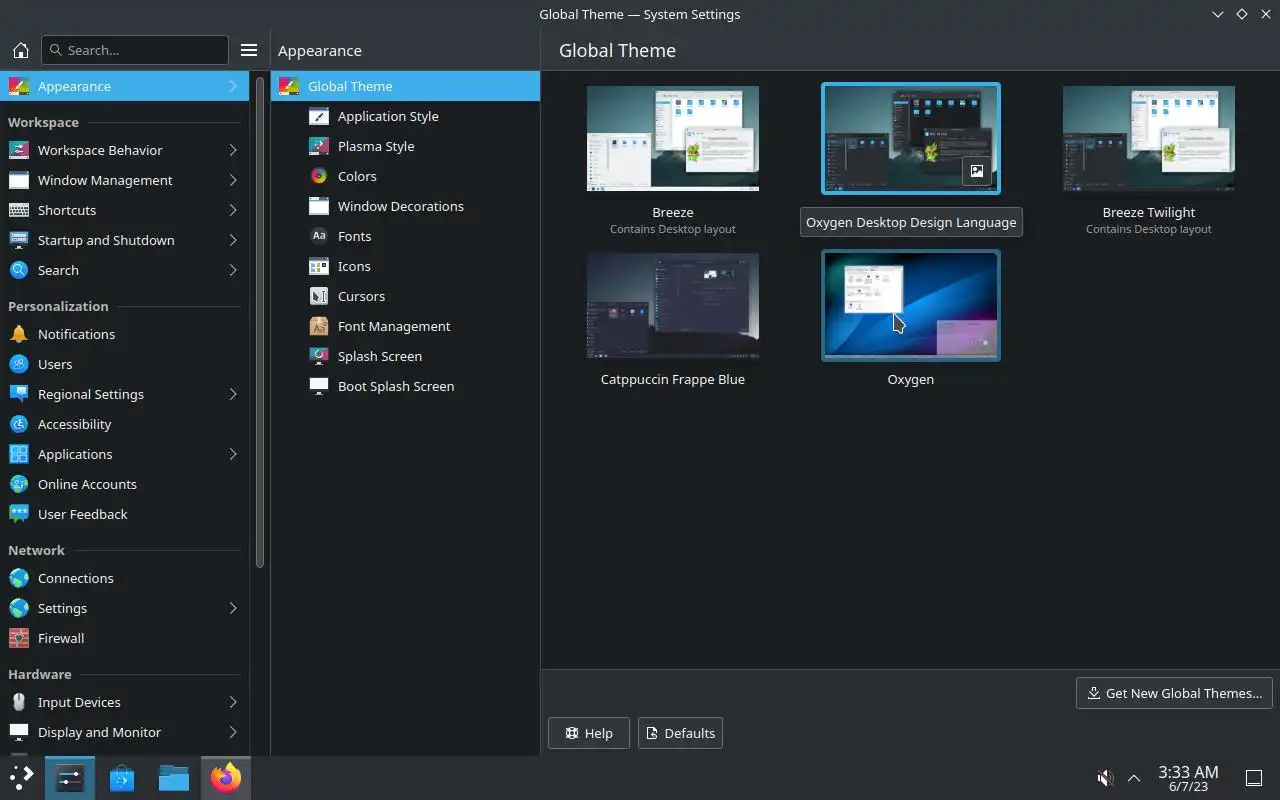Open the application launcher on taskbar
Viewport: 1280px width, 800px height.
[22, 777]
